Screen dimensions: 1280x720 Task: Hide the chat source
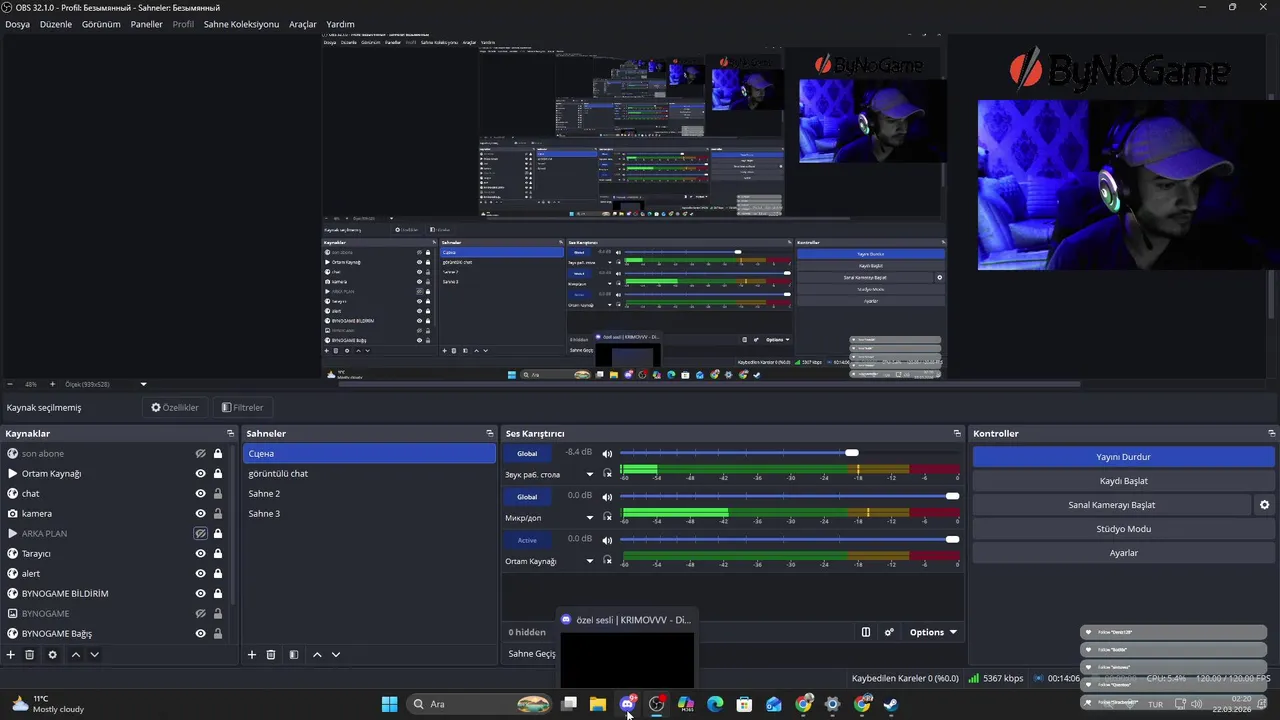[x=200, y=494]
